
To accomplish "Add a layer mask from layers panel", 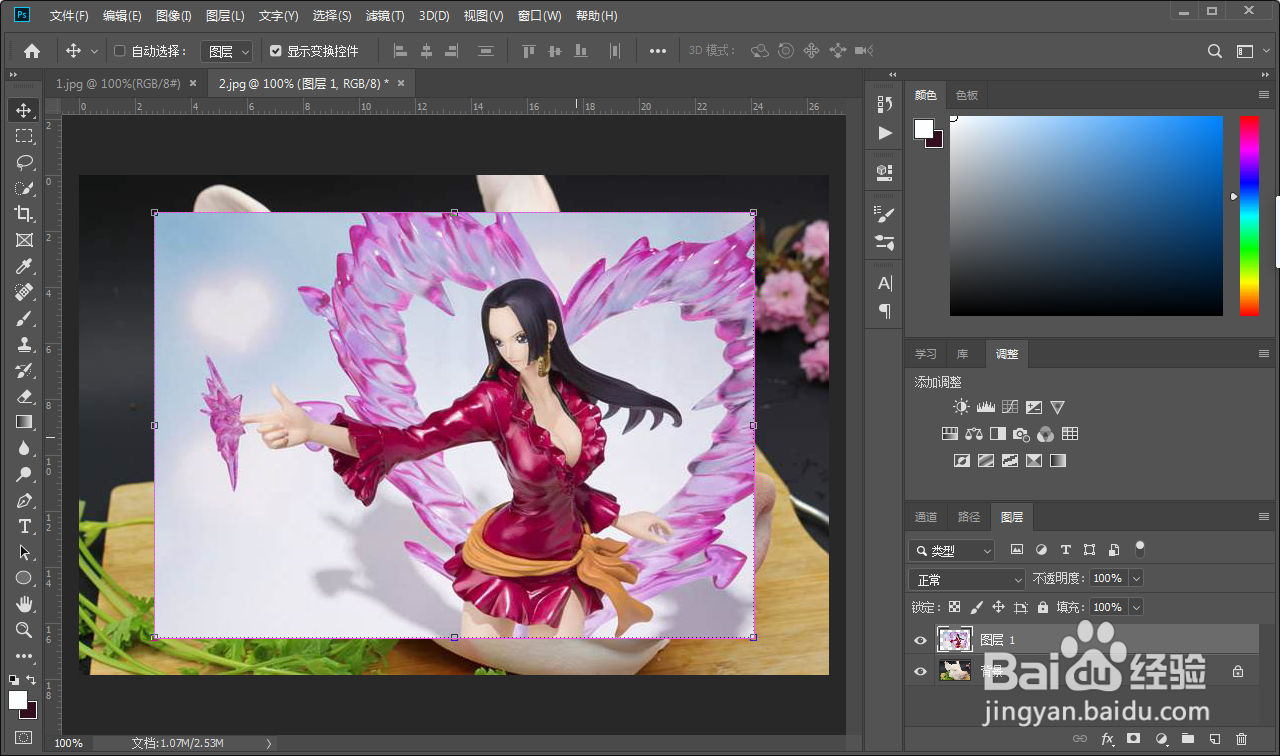I will [1133, 739].
